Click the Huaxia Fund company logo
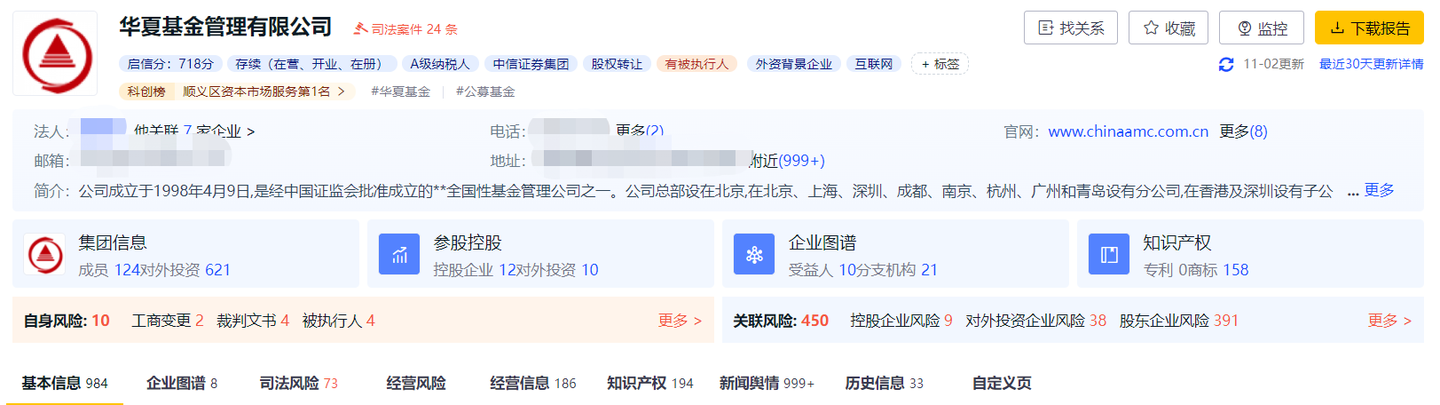This screenshot has width=1440, height=405. (55, 54)
